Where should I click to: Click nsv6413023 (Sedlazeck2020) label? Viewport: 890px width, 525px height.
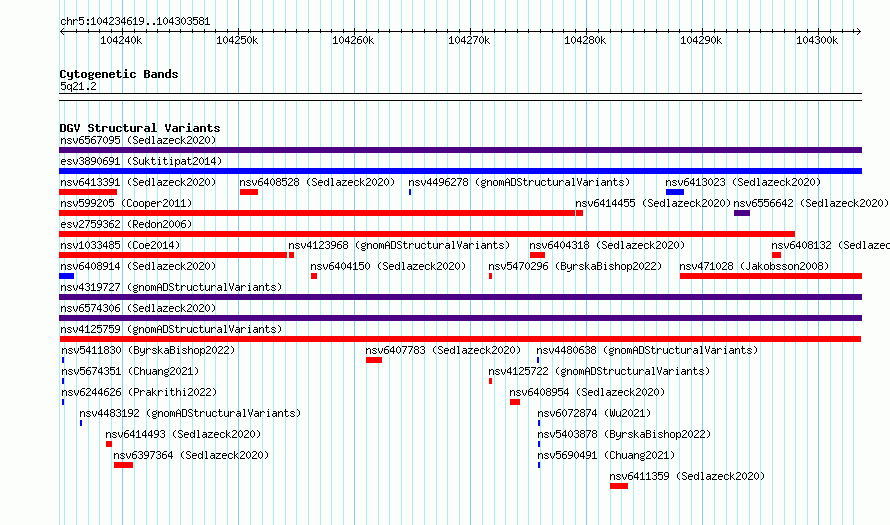pyautogui.click(x=743, y=182)
